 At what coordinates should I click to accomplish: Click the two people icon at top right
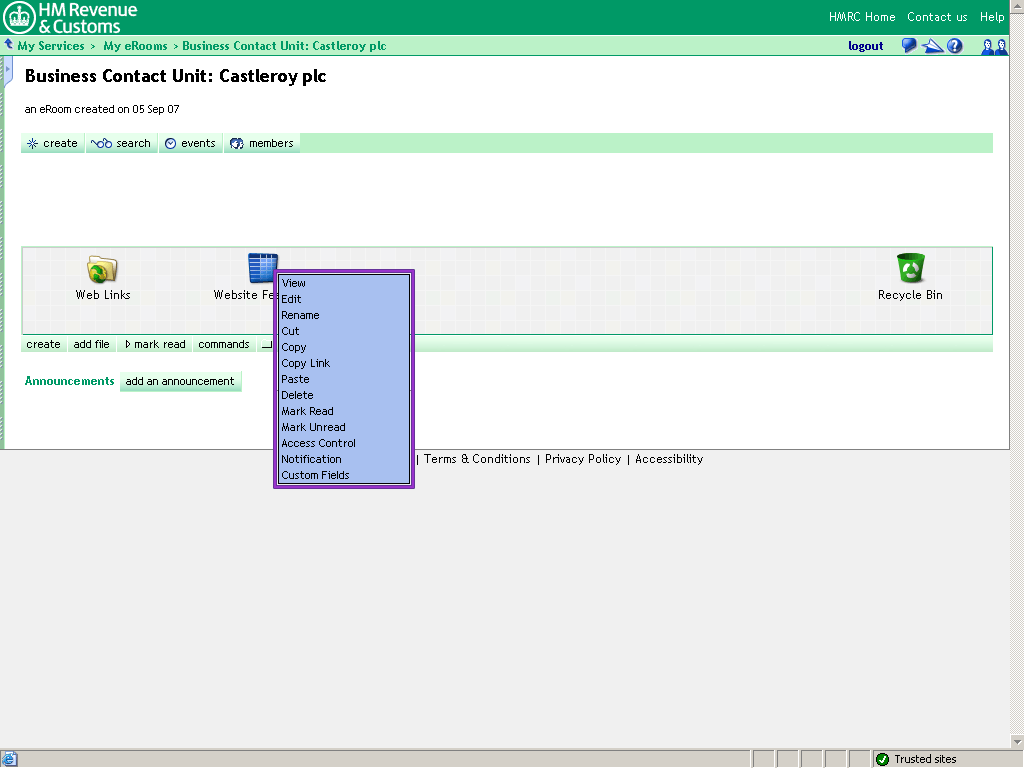pos(994,46)
